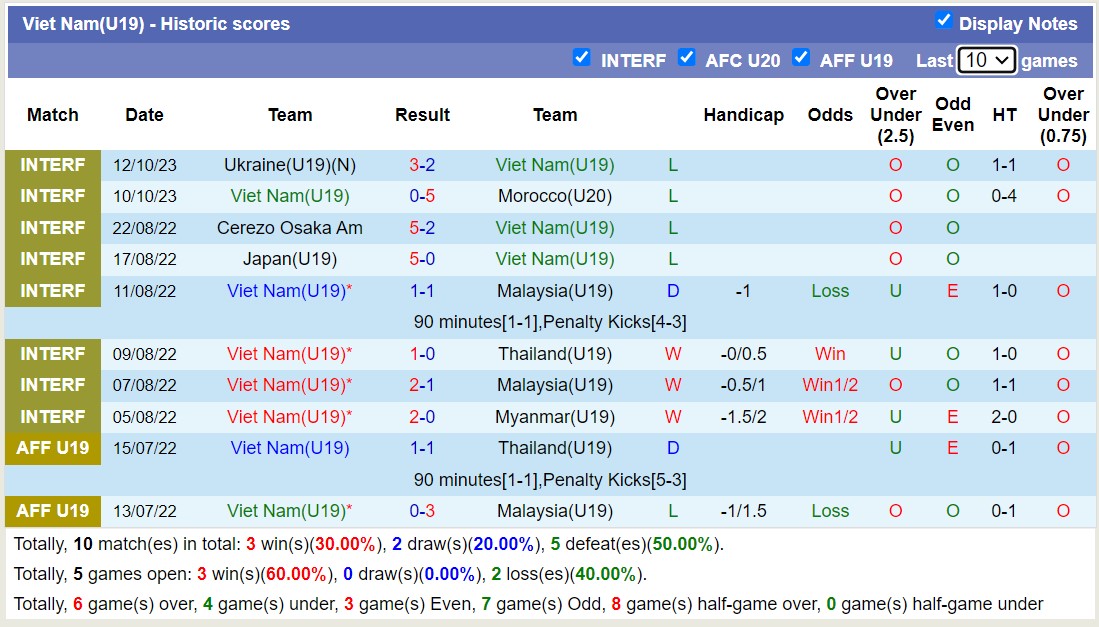Disable the AFF U19 filter checkbox

tap(801, 59)
